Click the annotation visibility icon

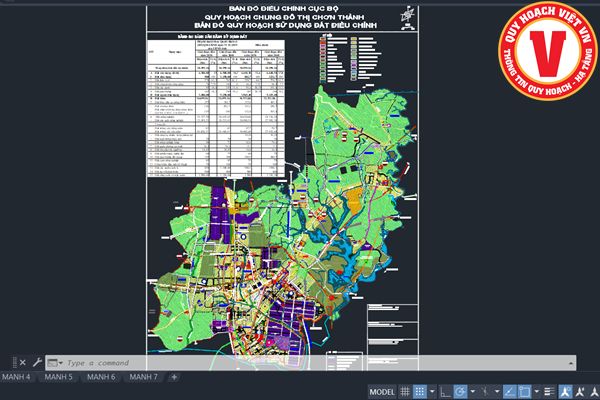pos(565,391)
